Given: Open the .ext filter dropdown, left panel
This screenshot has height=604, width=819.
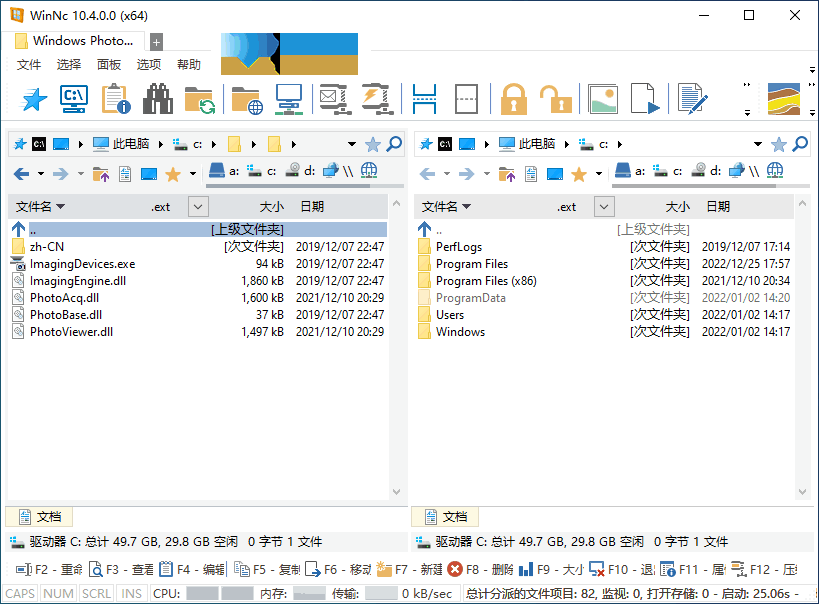Looking at the screenshot, I should point(198,207).
